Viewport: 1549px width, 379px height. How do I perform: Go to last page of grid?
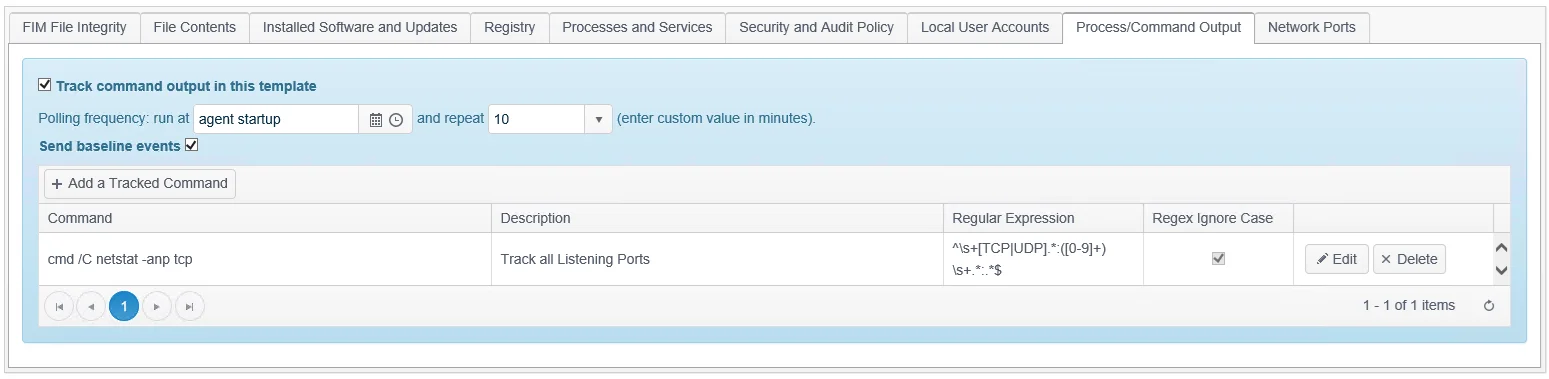pyautogui.click(x=189, y=306)
